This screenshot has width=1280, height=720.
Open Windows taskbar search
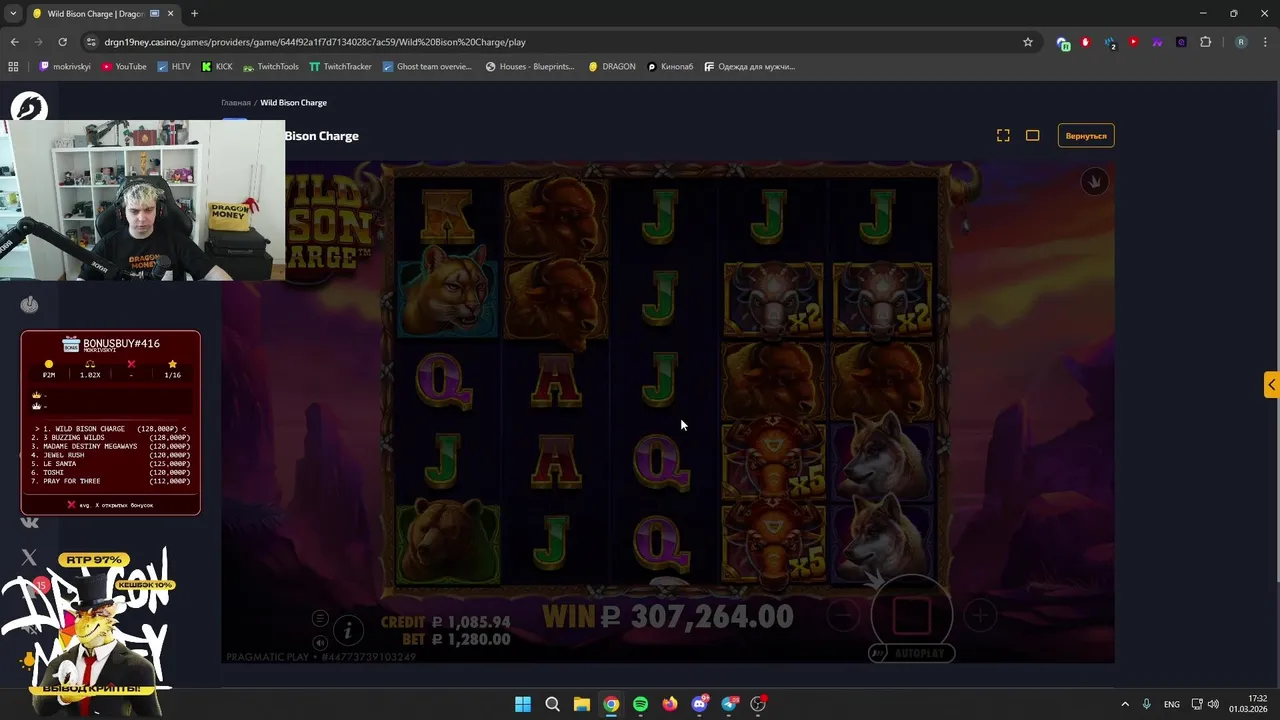coord(552,704)
